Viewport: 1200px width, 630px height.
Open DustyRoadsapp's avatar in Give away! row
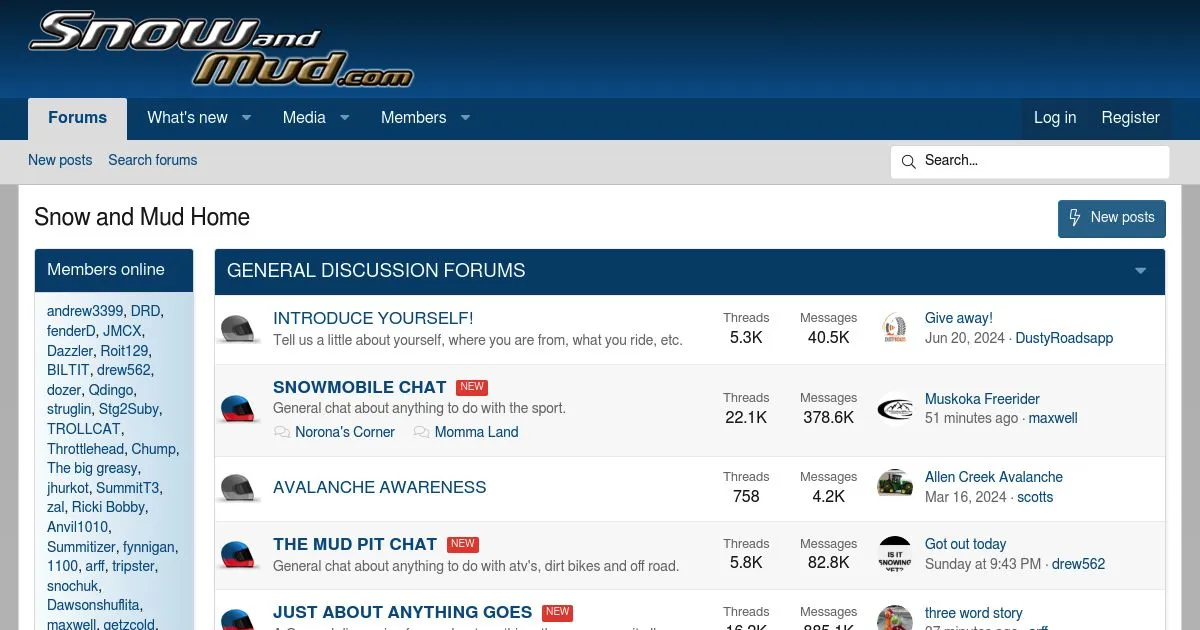click(895, 328)
